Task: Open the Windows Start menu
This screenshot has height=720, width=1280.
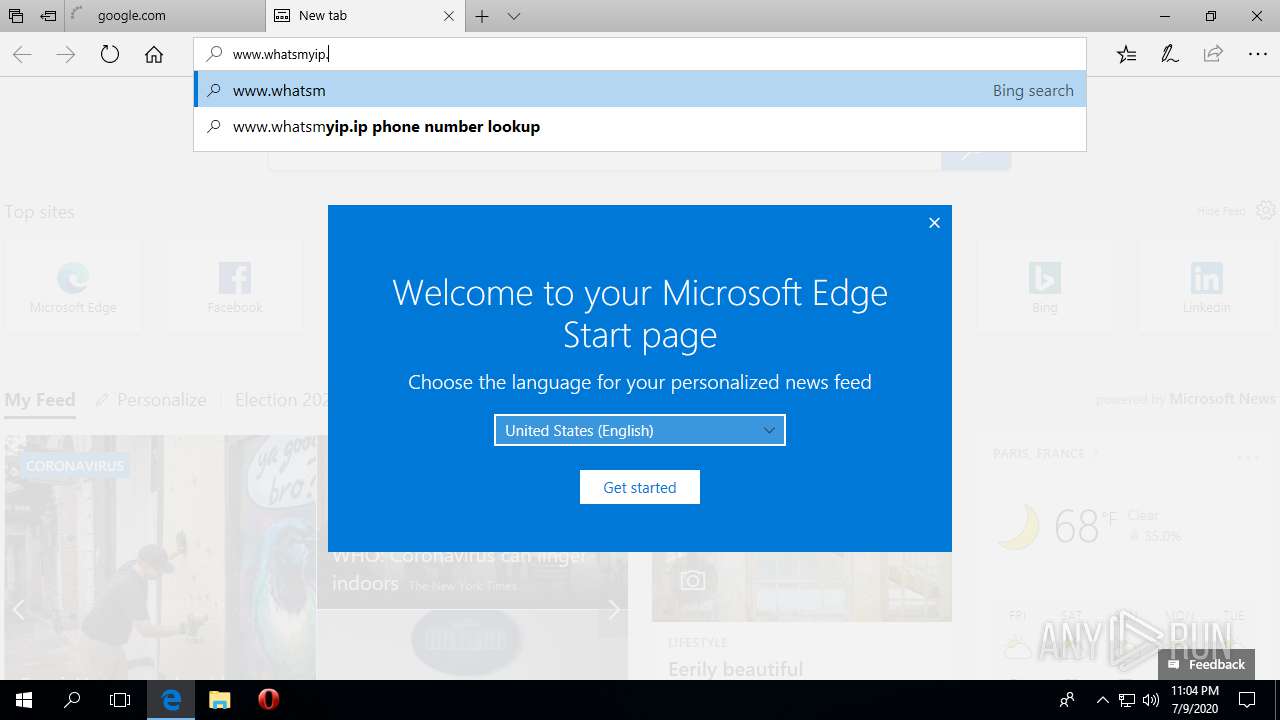Action: tap(24, 700)
